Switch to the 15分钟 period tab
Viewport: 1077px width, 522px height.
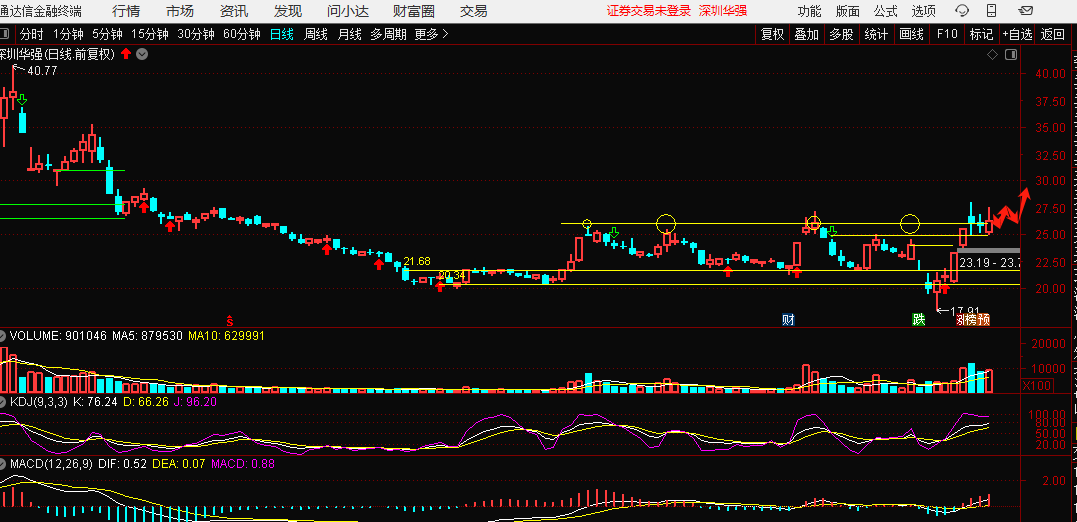pyautogui.click(x=150, y=34)
